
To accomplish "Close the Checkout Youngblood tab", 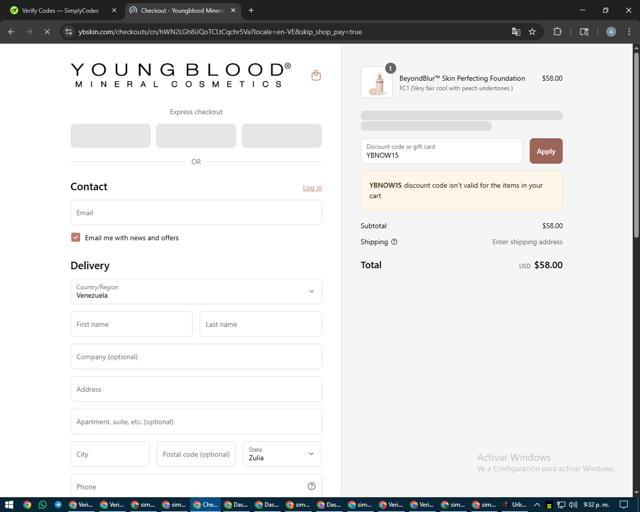I will pyautogui.click(x=233, y=11).
